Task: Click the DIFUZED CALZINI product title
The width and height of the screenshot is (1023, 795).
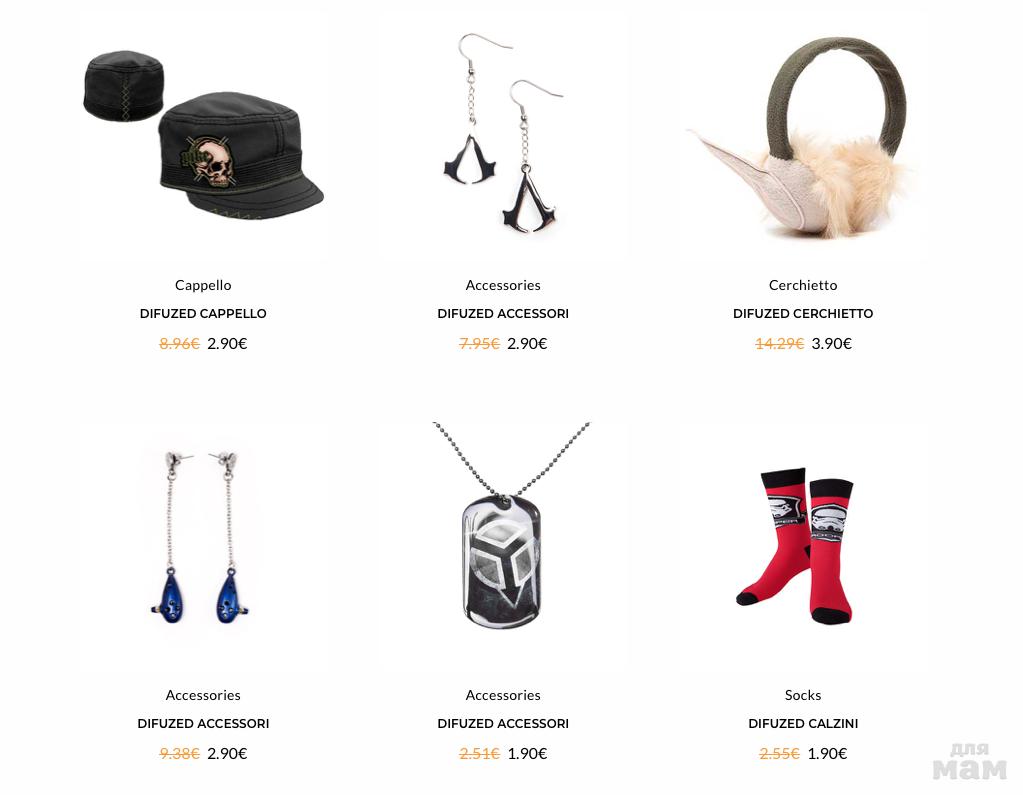Action: point(802,724)
